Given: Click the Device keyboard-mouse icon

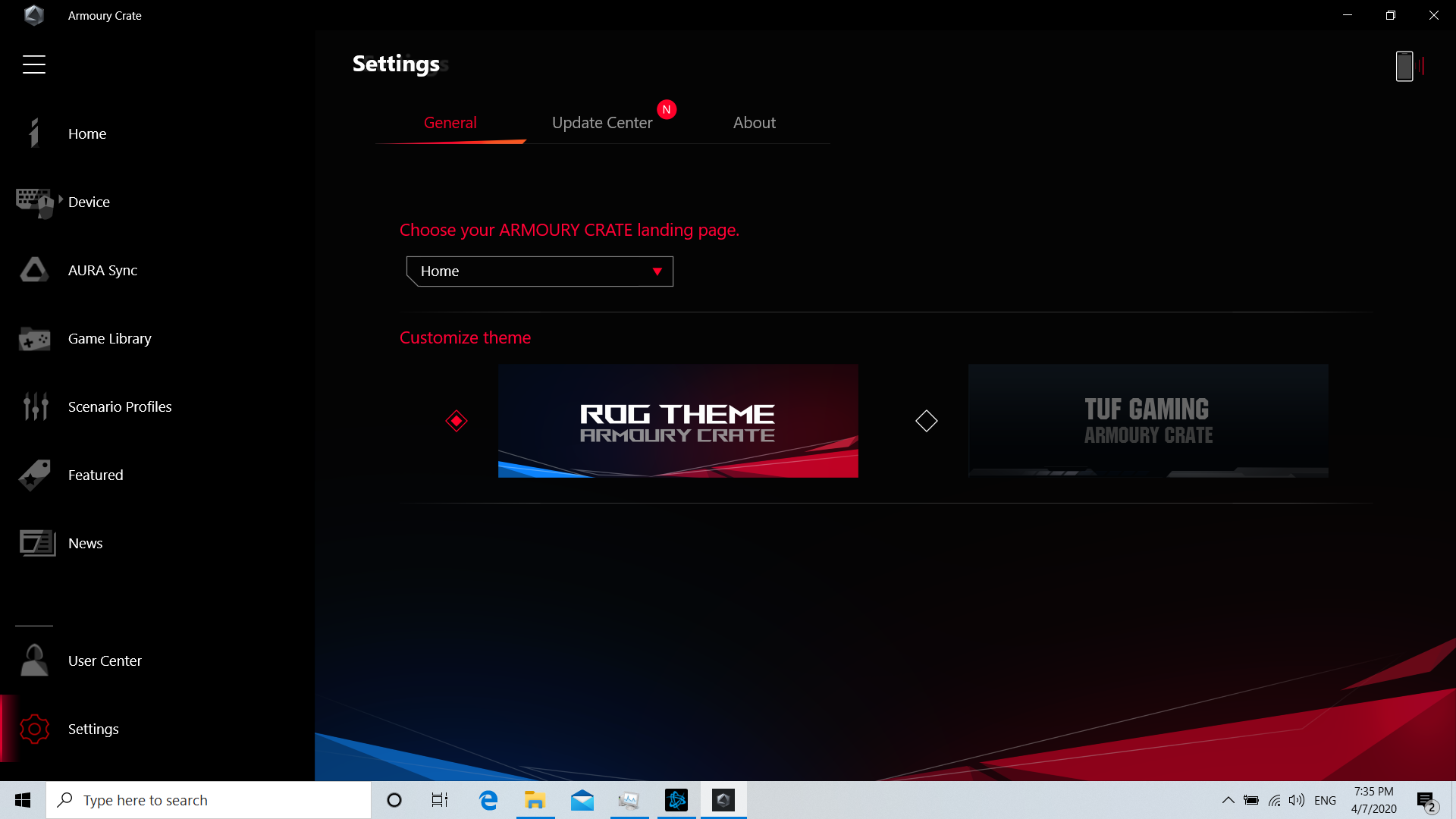Looking at the screenshot, I should tap(35, 202).
